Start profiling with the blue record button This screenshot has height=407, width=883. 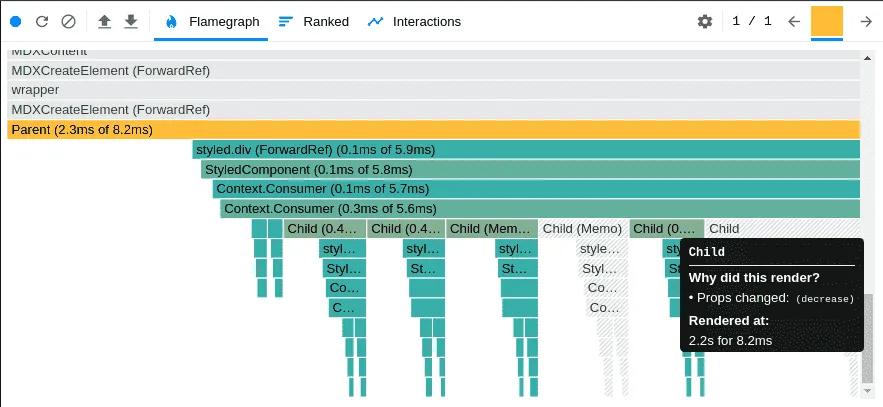[x=16, y=21]
